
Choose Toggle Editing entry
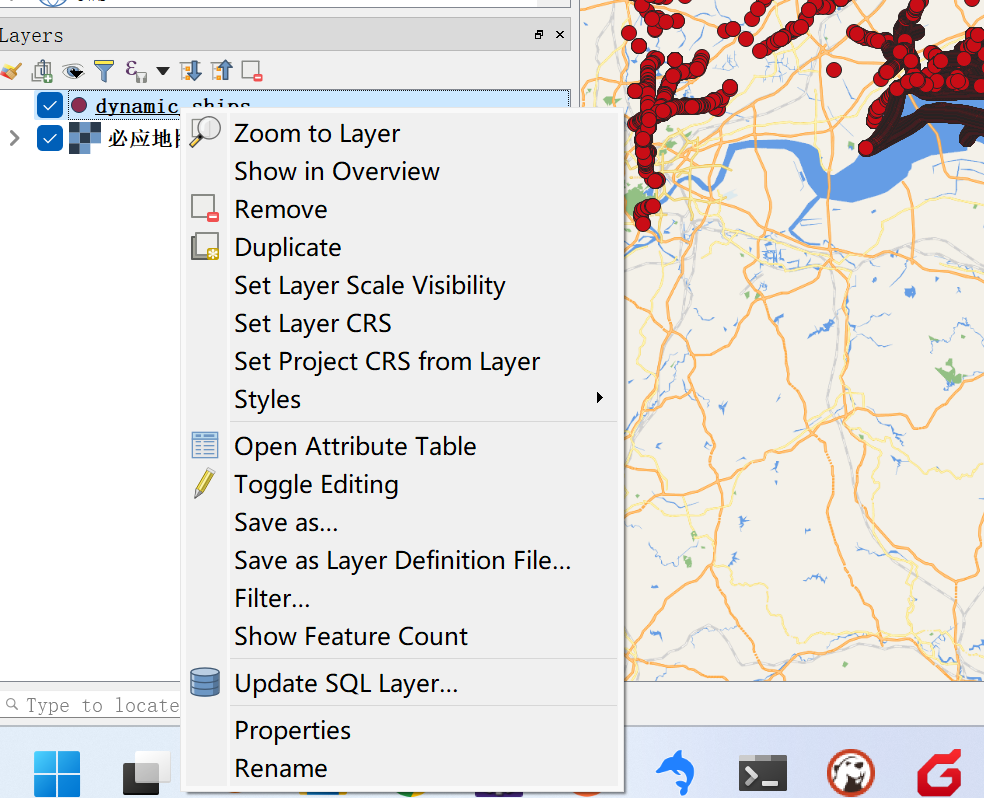(x=402, y=484)
